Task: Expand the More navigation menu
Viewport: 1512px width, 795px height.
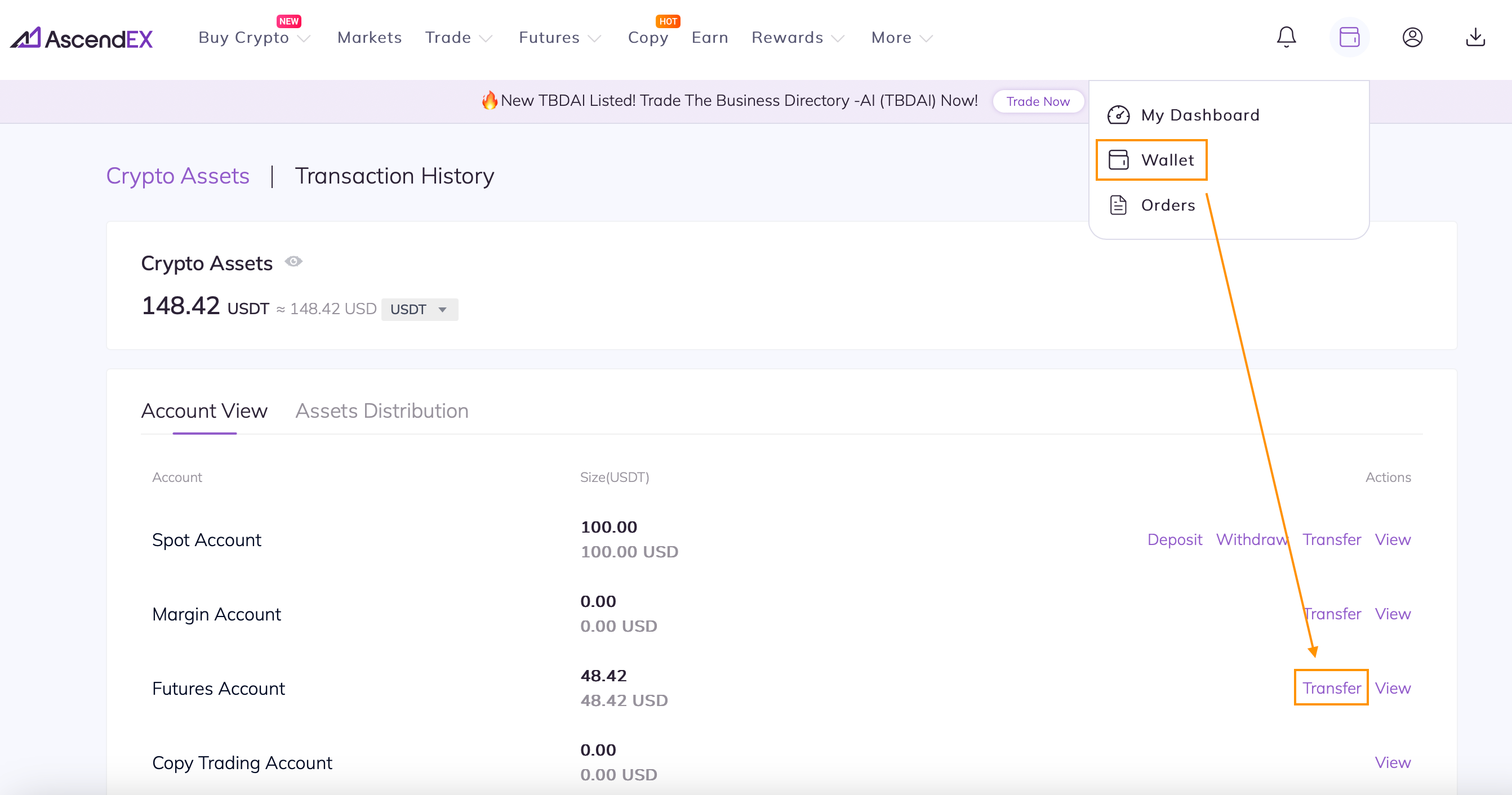Action: [901, 38]
